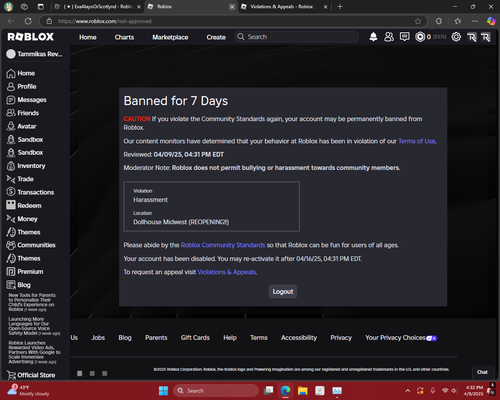Open Money in the left sidebar
The height and width of the screenshot is (400, 500).
pos(22,219)
